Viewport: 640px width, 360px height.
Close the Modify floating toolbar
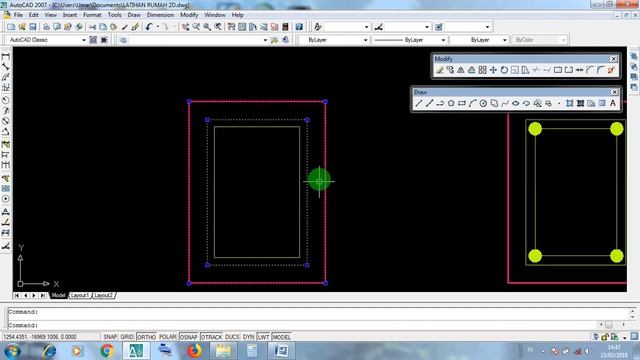[x=613, y=59]
